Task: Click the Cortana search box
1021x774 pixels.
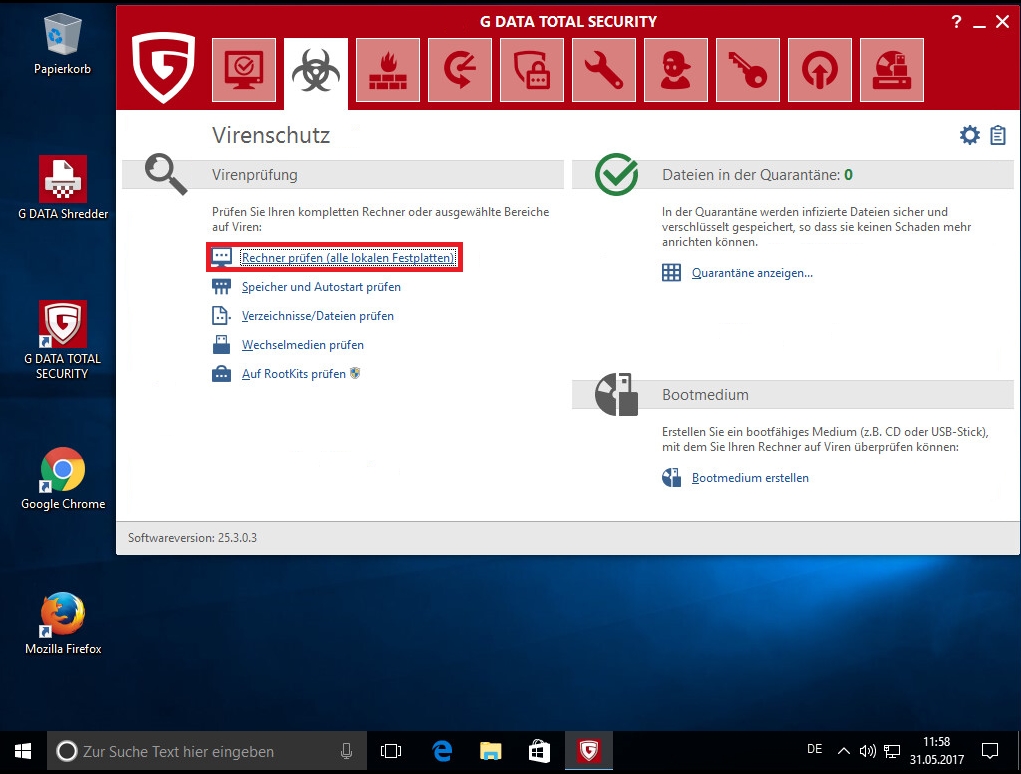Action: 206,751
